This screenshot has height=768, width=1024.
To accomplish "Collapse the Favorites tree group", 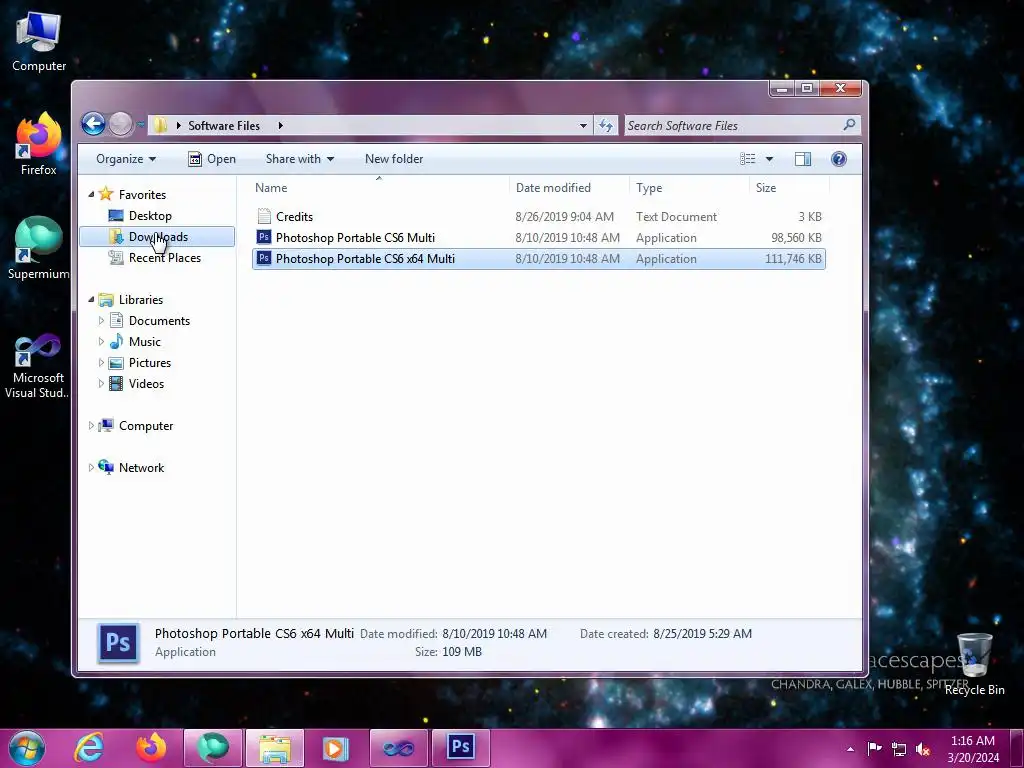I will click(91, 195).
